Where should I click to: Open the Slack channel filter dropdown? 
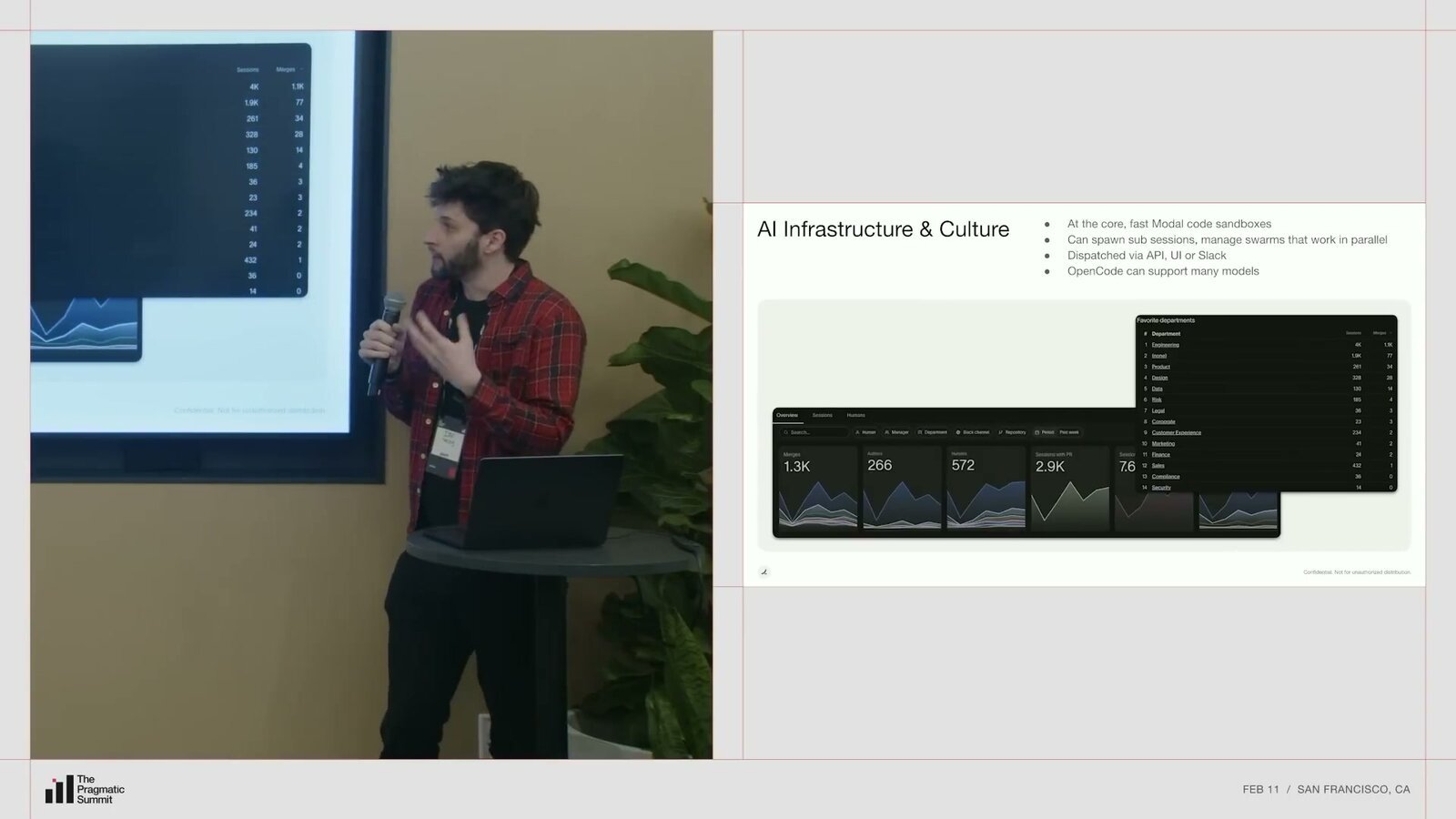[972, 432]
